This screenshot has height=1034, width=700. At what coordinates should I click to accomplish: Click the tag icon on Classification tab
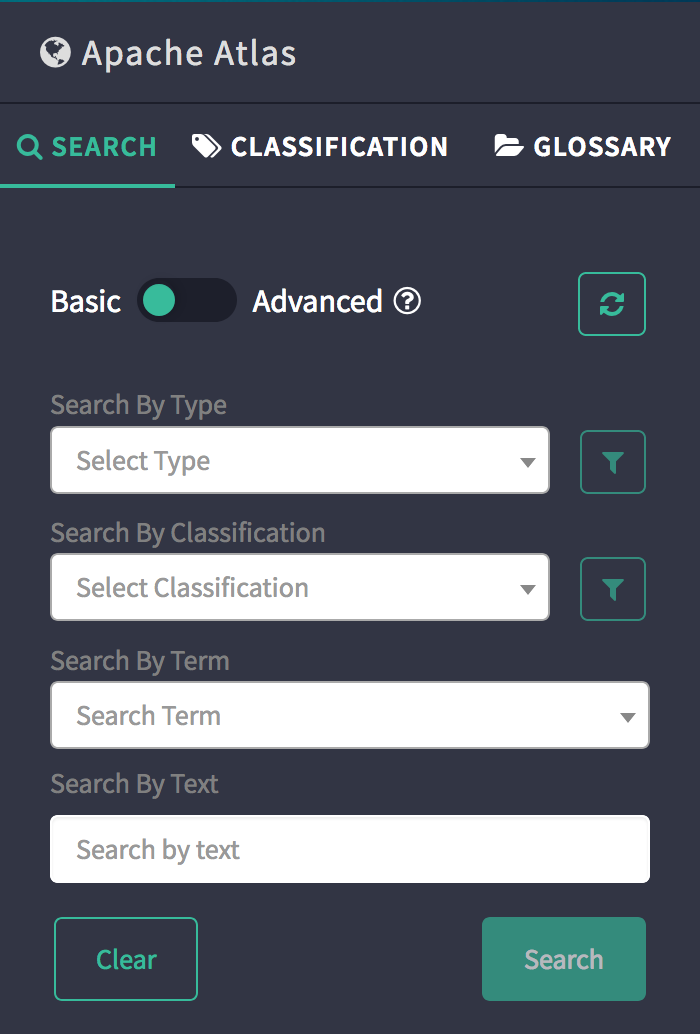pos(207,147)
